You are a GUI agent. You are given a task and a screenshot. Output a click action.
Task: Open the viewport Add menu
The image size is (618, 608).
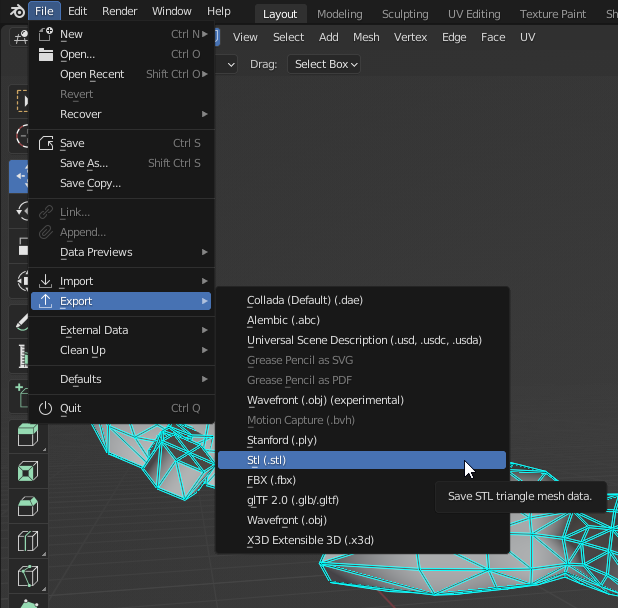tap(329, 37)
